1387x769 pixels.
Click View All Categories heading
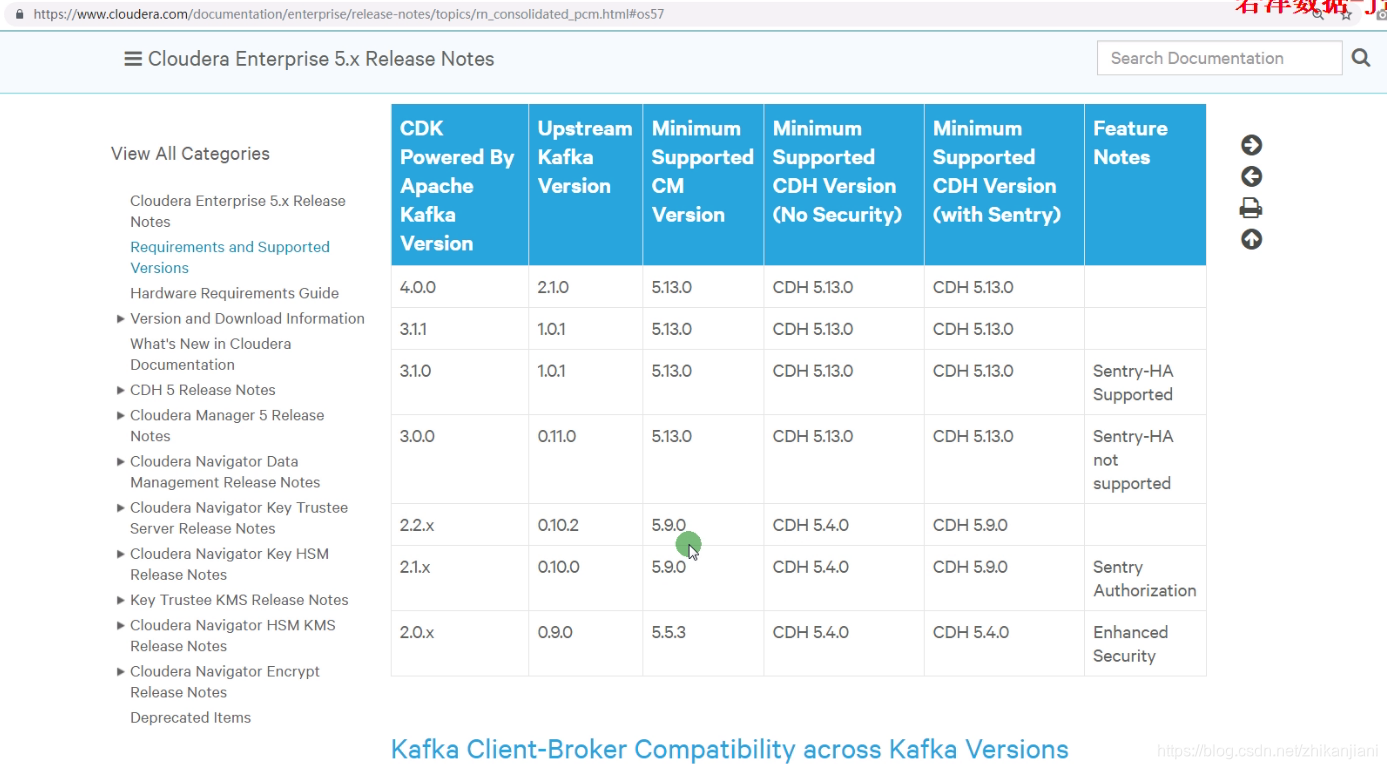[x=190, y=153]
